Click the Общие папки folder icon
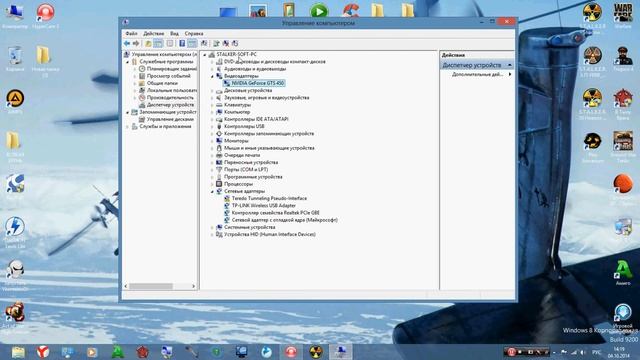Viewport: 640px width, 360px height. 142,83
